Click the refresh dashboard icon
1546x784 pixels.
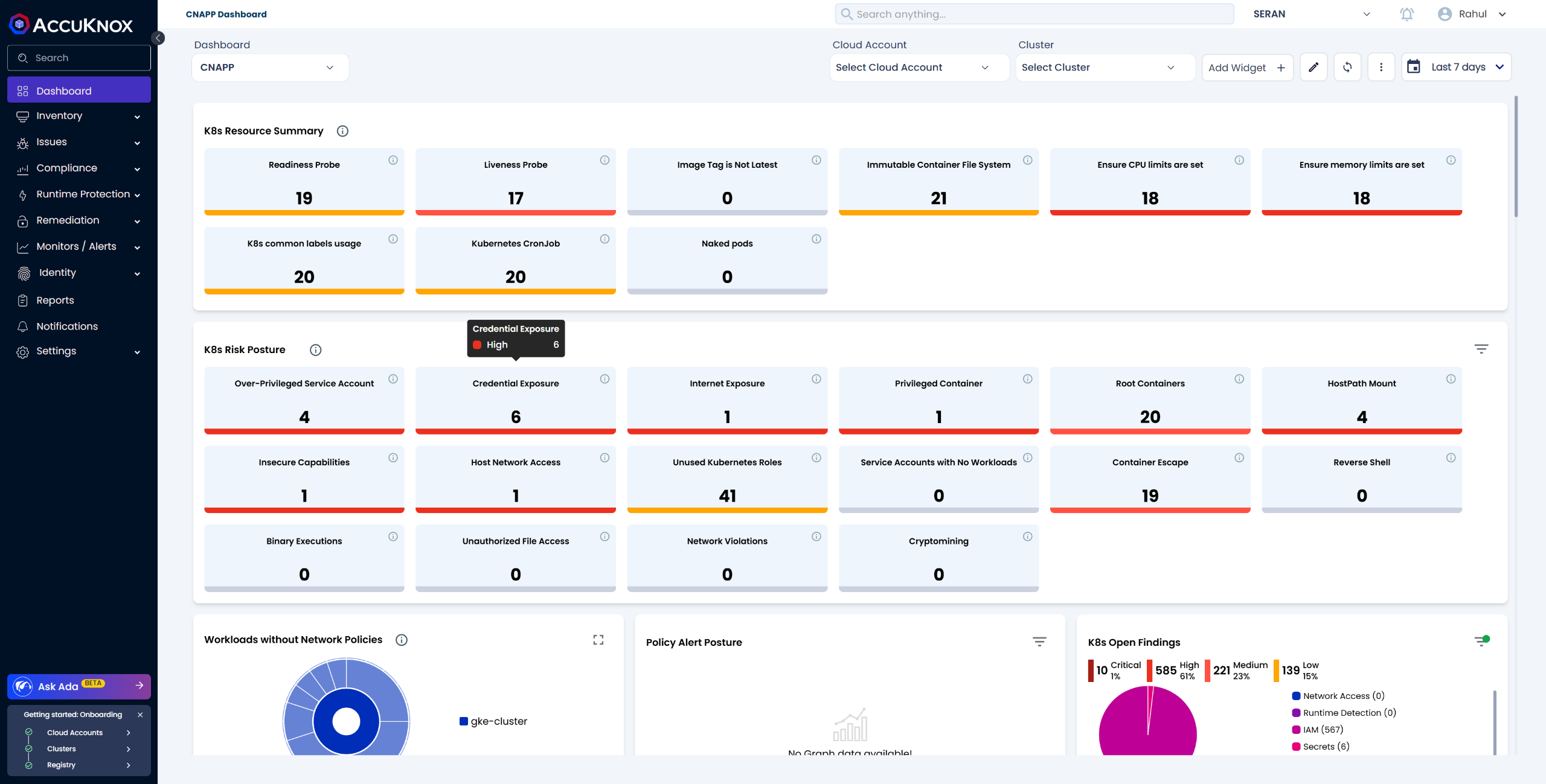(x=1347, y=67)
